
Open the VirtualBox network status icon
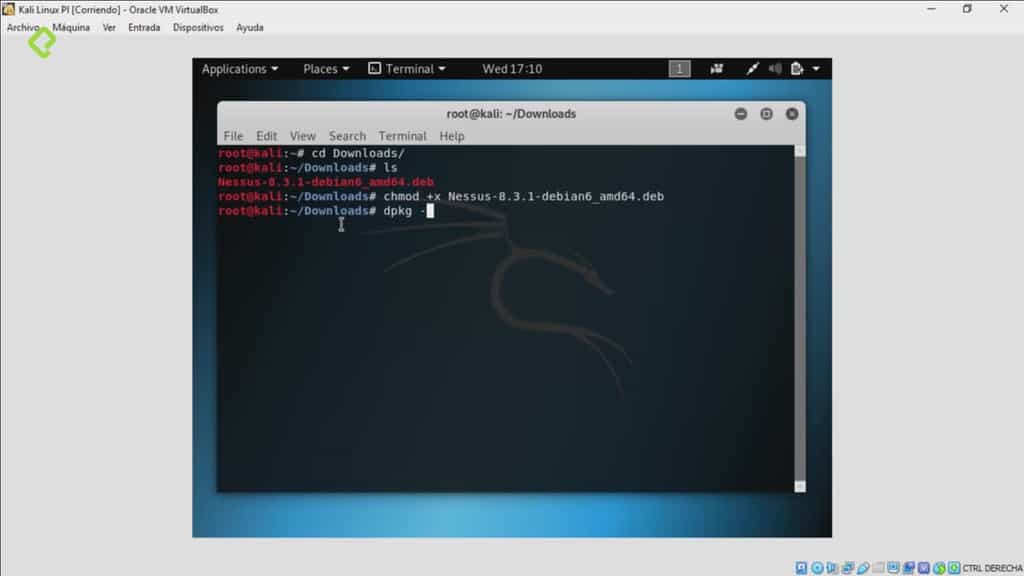(847, 567)
